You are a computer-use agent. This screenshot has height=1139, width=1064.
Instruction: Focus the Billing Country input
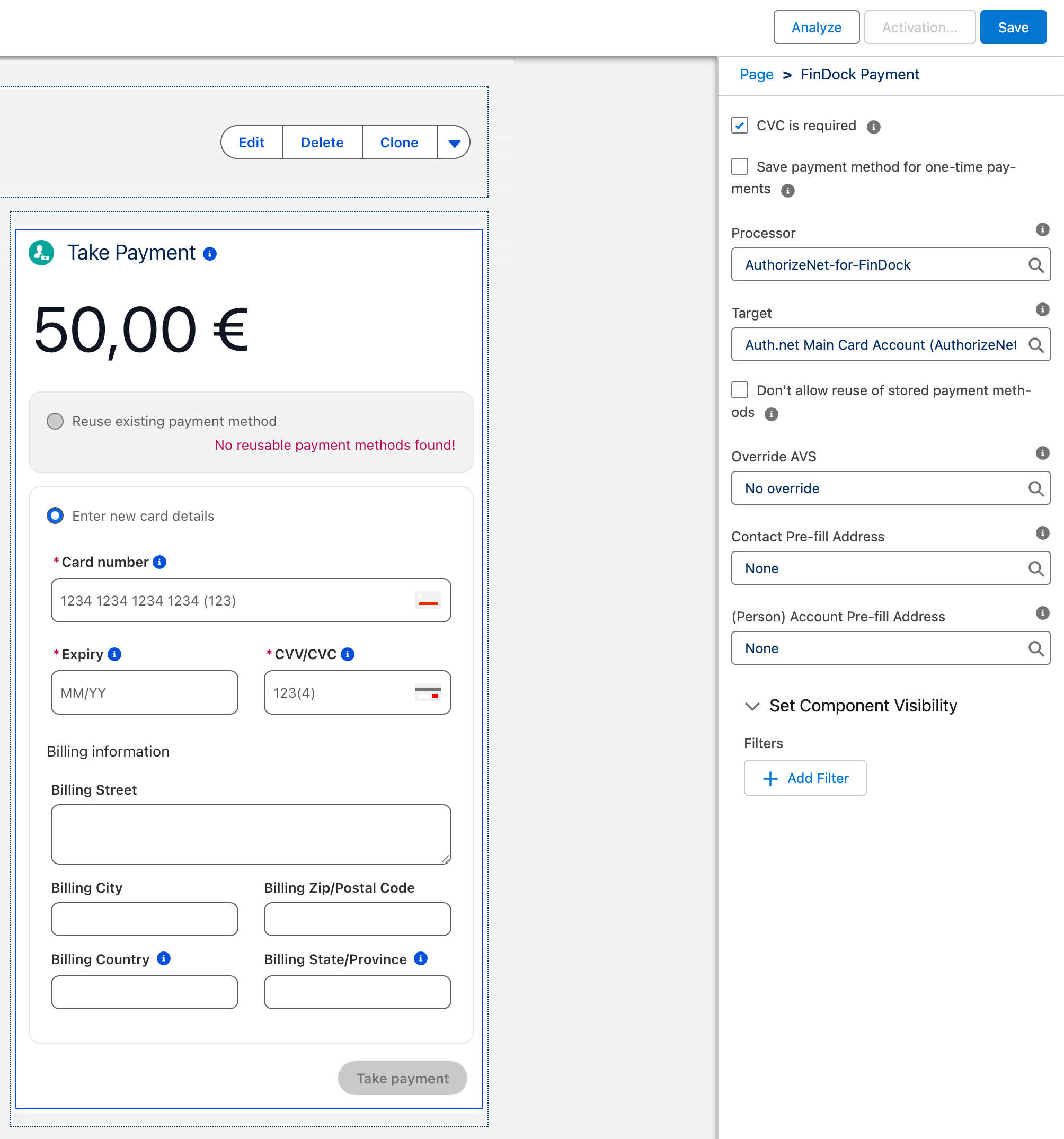(x=144, y=992)
